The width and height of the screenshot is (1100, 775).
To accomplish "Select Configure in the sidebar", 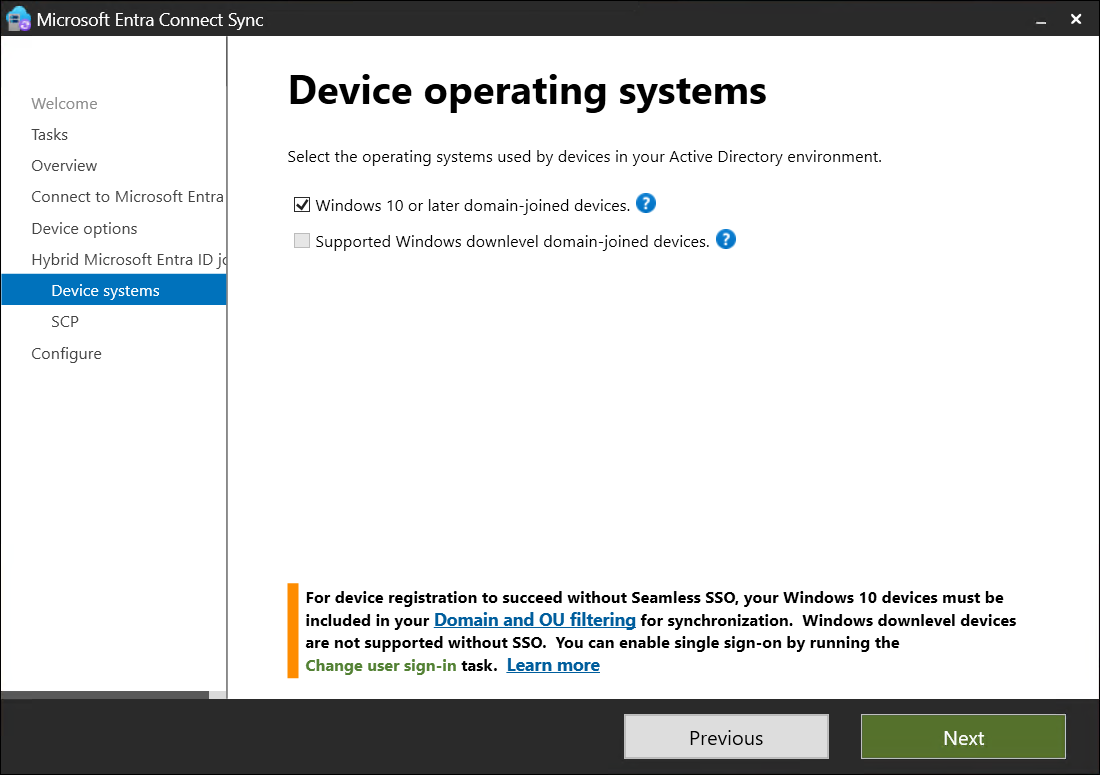I will [x=66, y=353].
